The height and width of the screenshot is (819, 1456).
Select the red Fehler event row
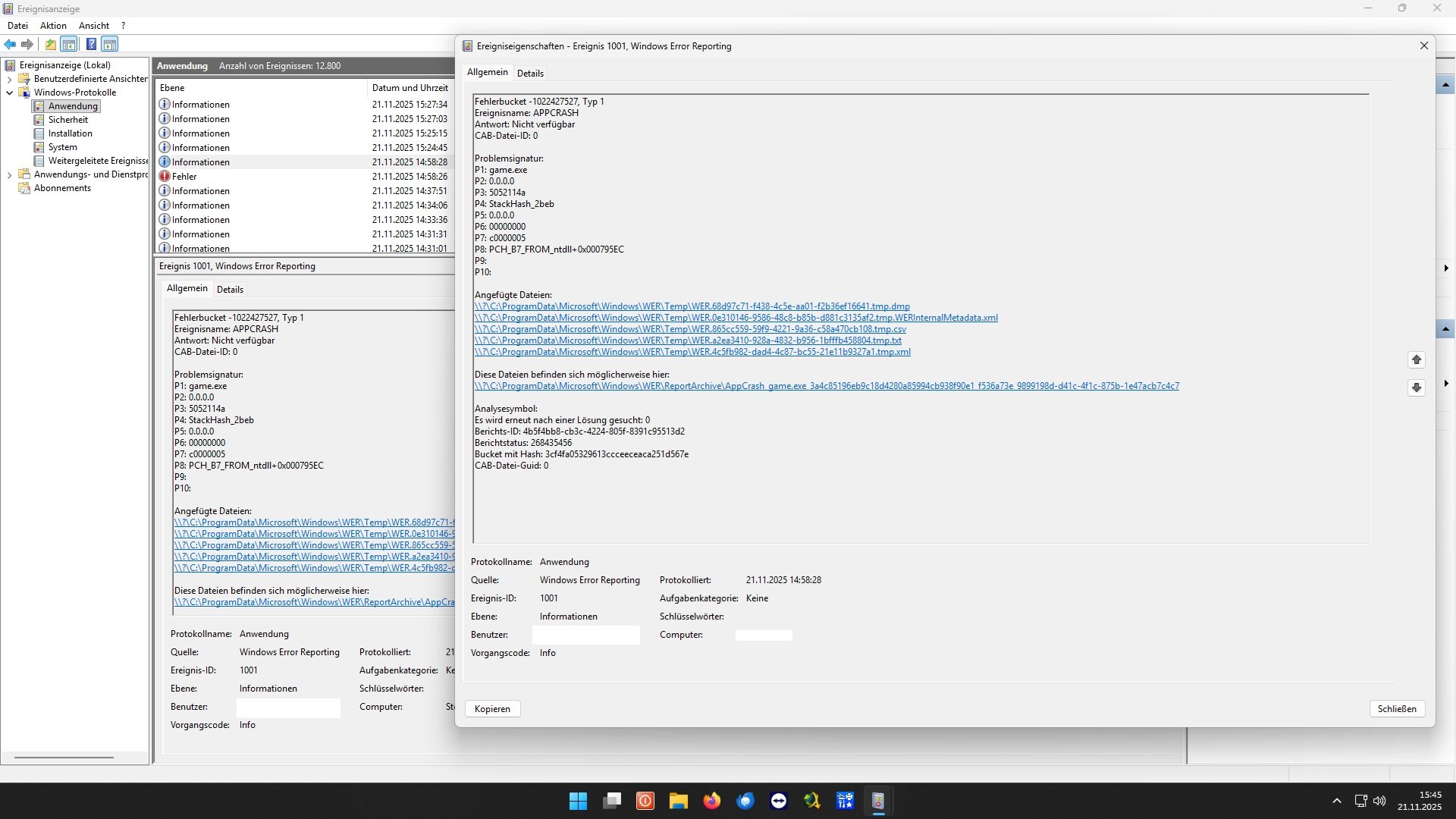click(x=184, y=177)
